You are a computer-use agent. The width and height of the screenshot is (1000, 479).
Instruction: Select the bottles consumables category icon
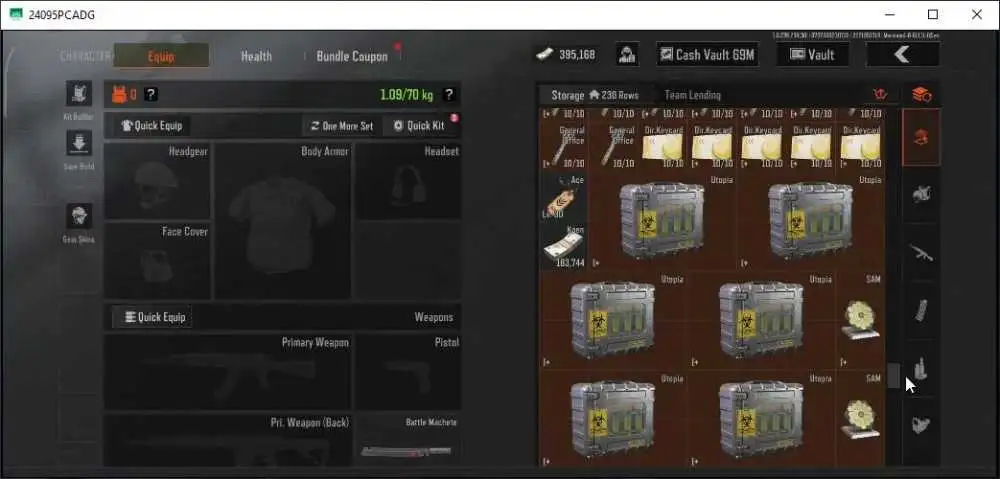[x=921, y=368]
